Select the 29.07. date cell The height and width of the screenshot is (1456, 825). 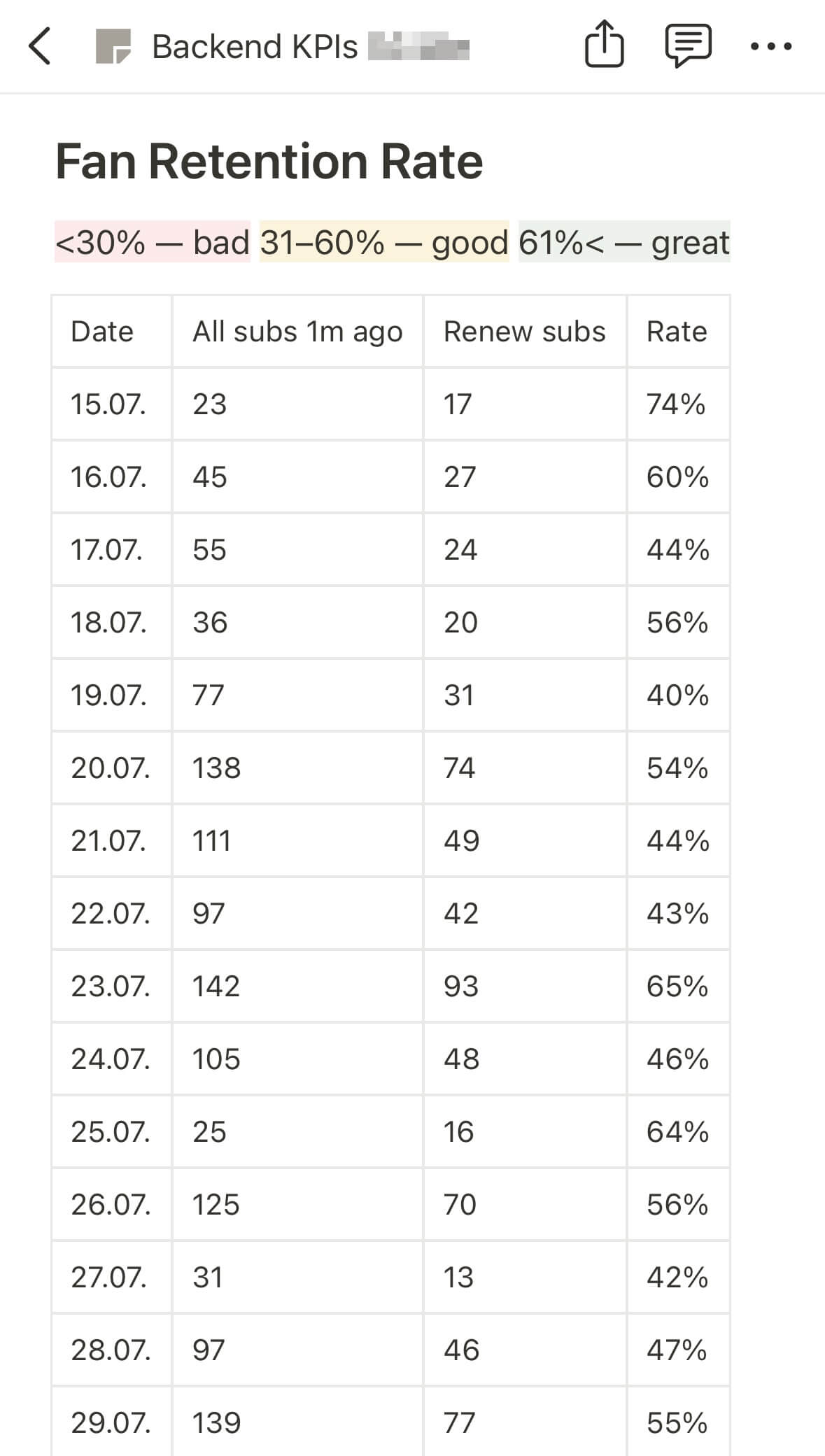point(111,1422)
